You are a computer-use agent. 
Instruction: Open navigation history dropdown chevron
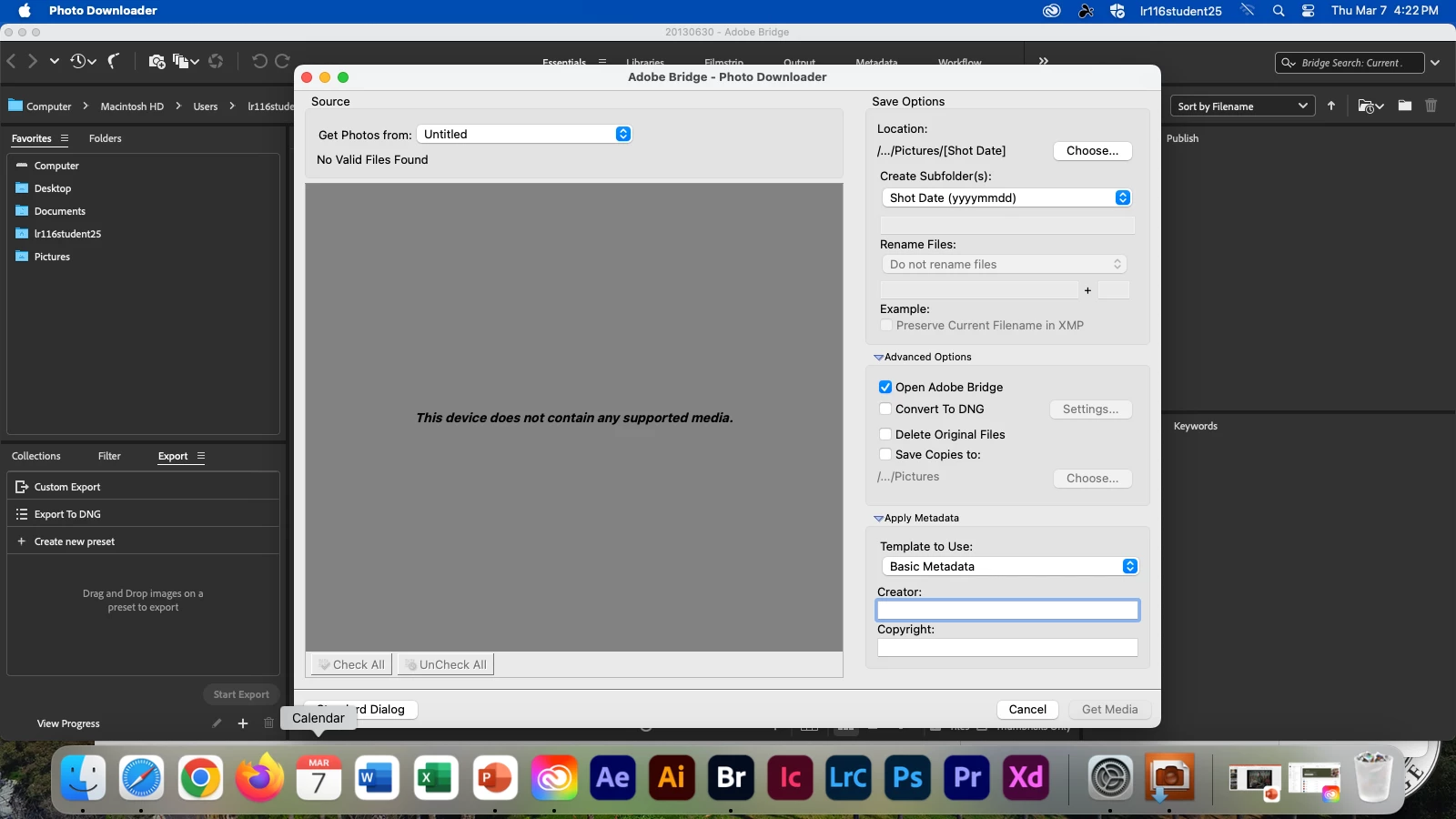[55, 61]
